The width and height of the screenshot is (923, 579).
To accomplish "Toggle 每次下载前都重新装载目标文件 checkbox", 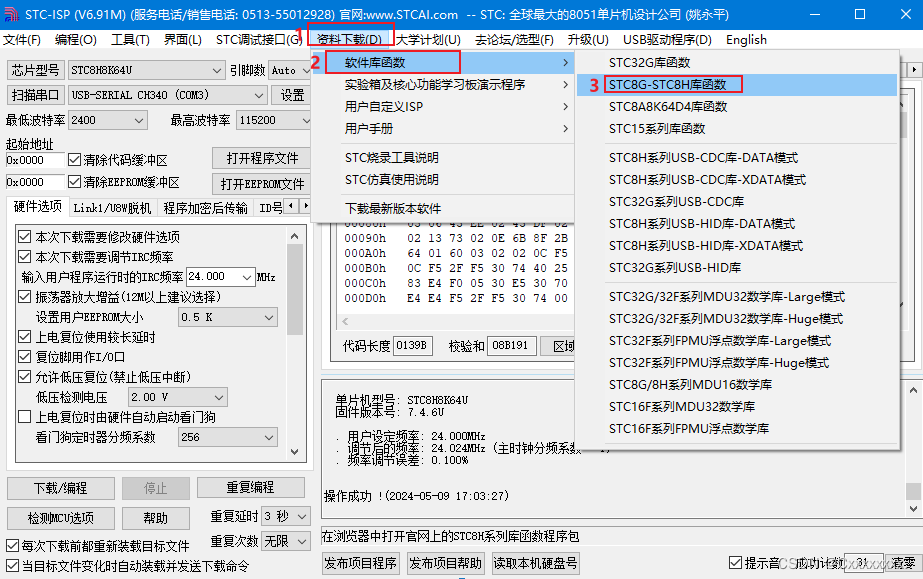I will [12, 545].
